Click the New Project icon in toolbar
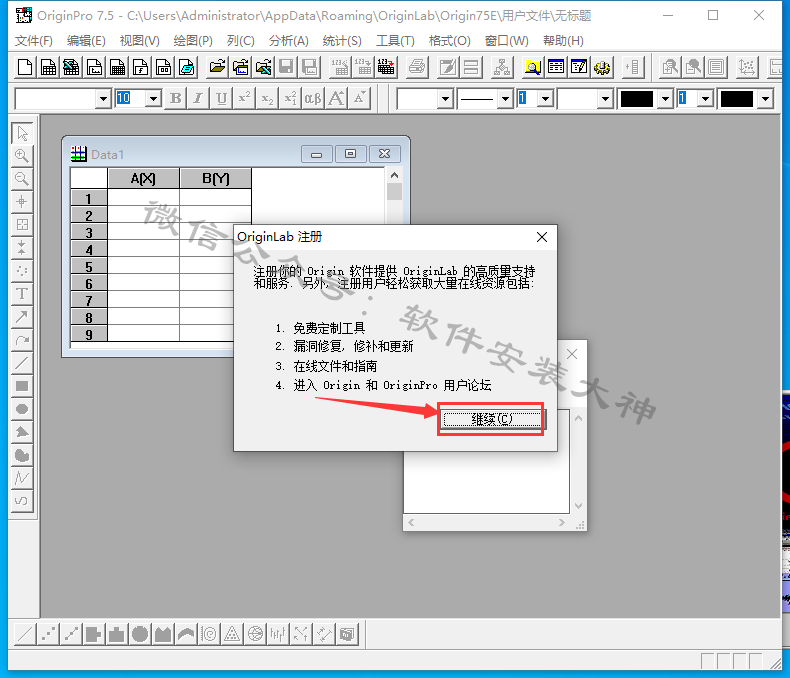 tap(25, 67)
